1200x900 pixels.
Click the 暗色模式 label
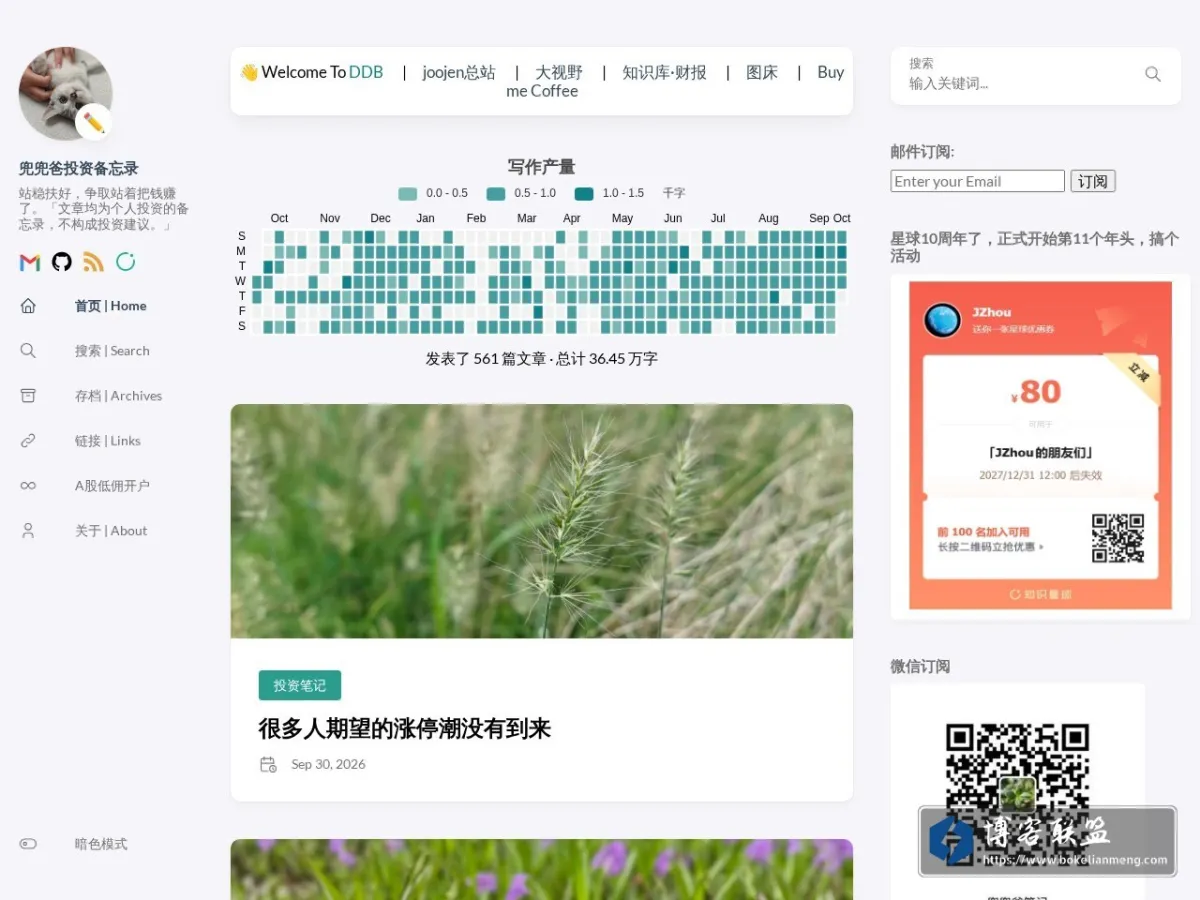[x=101, y=844]
